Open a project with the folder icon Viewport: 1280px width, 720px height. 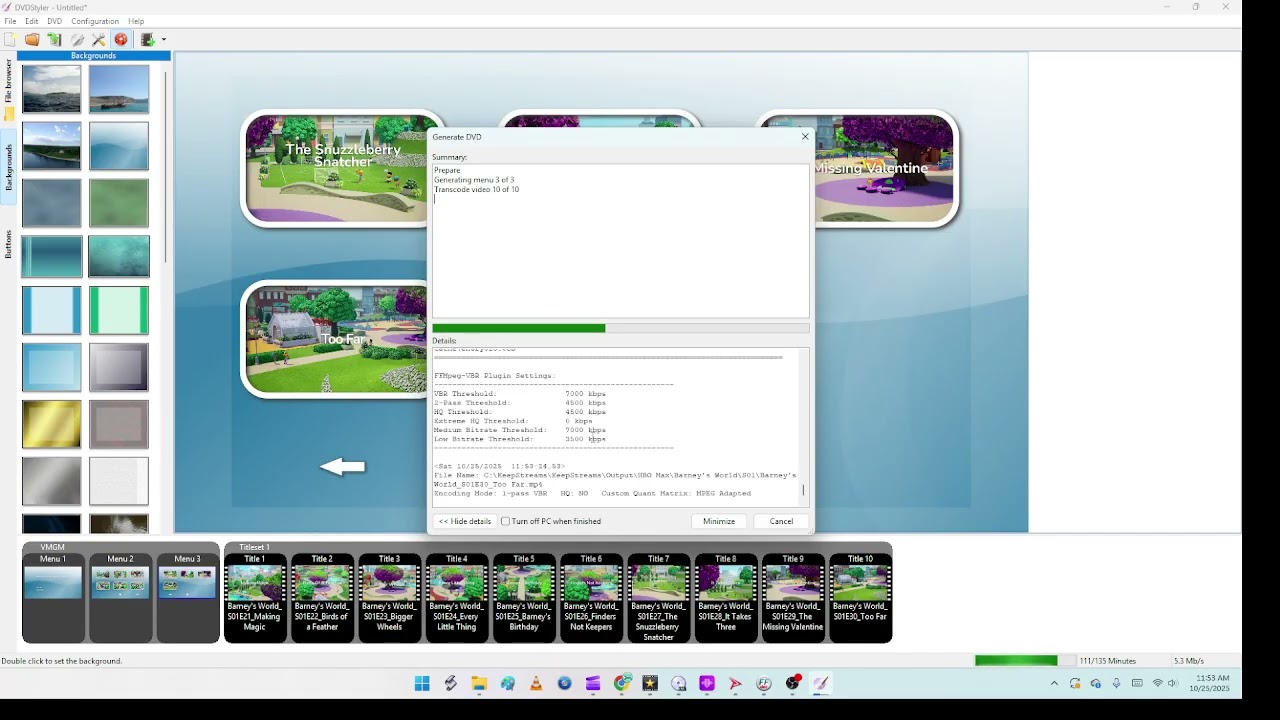(x=32, y=40)
